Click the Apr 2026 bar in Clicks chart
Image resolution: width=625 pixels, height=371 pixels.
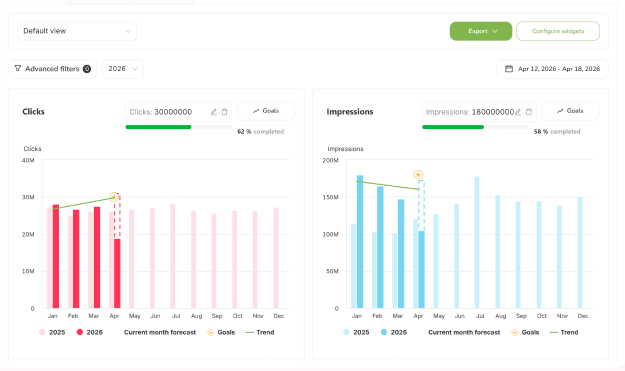117,273
